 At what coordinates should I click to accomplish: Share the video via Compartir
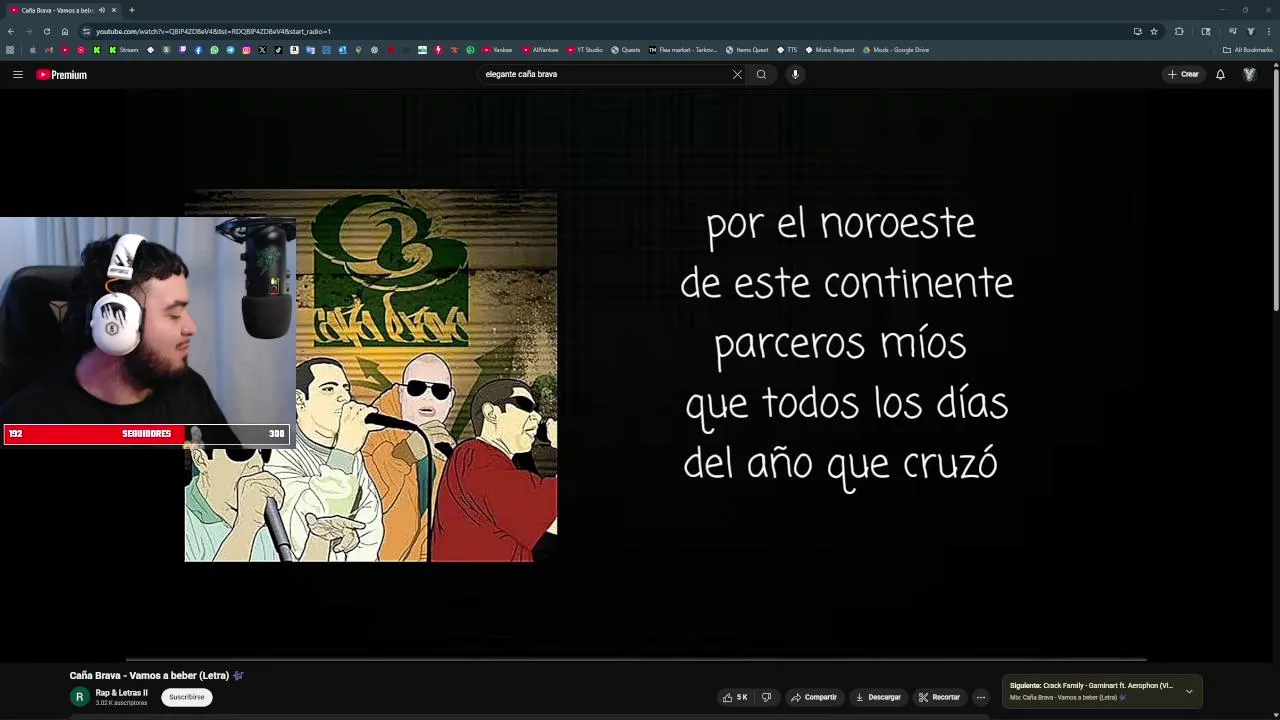(814, 697)
